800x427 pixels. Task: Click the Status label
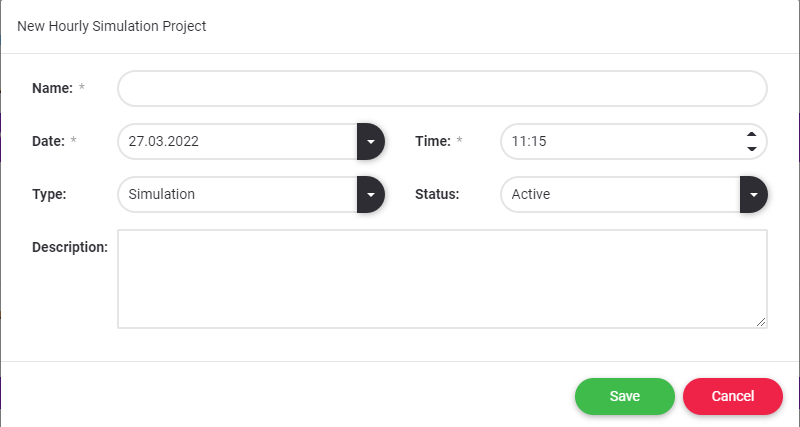tap(437, 194)
